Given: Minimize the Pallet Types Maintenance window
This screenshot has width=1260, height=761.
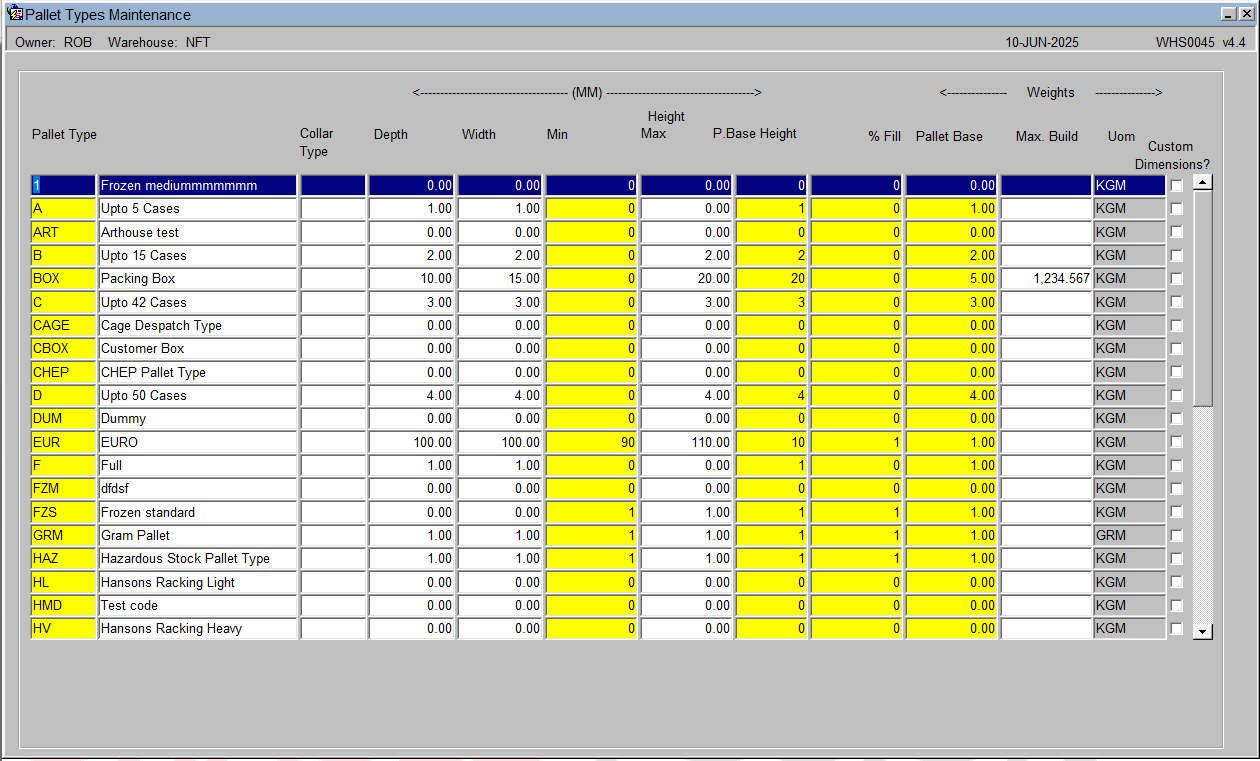Looking at the screenshot, I should (1229, 14).
